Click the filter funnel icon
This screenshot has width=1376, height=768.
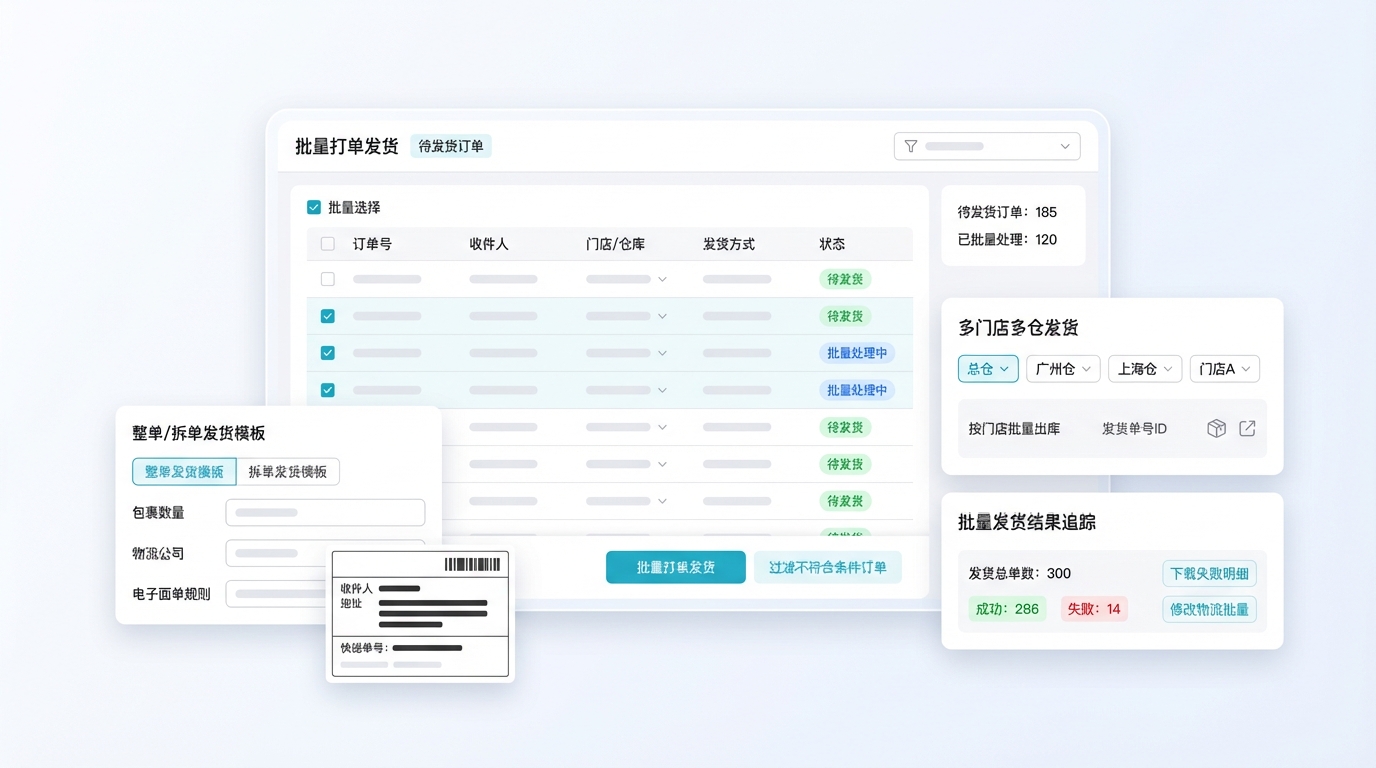click(911, 146)
